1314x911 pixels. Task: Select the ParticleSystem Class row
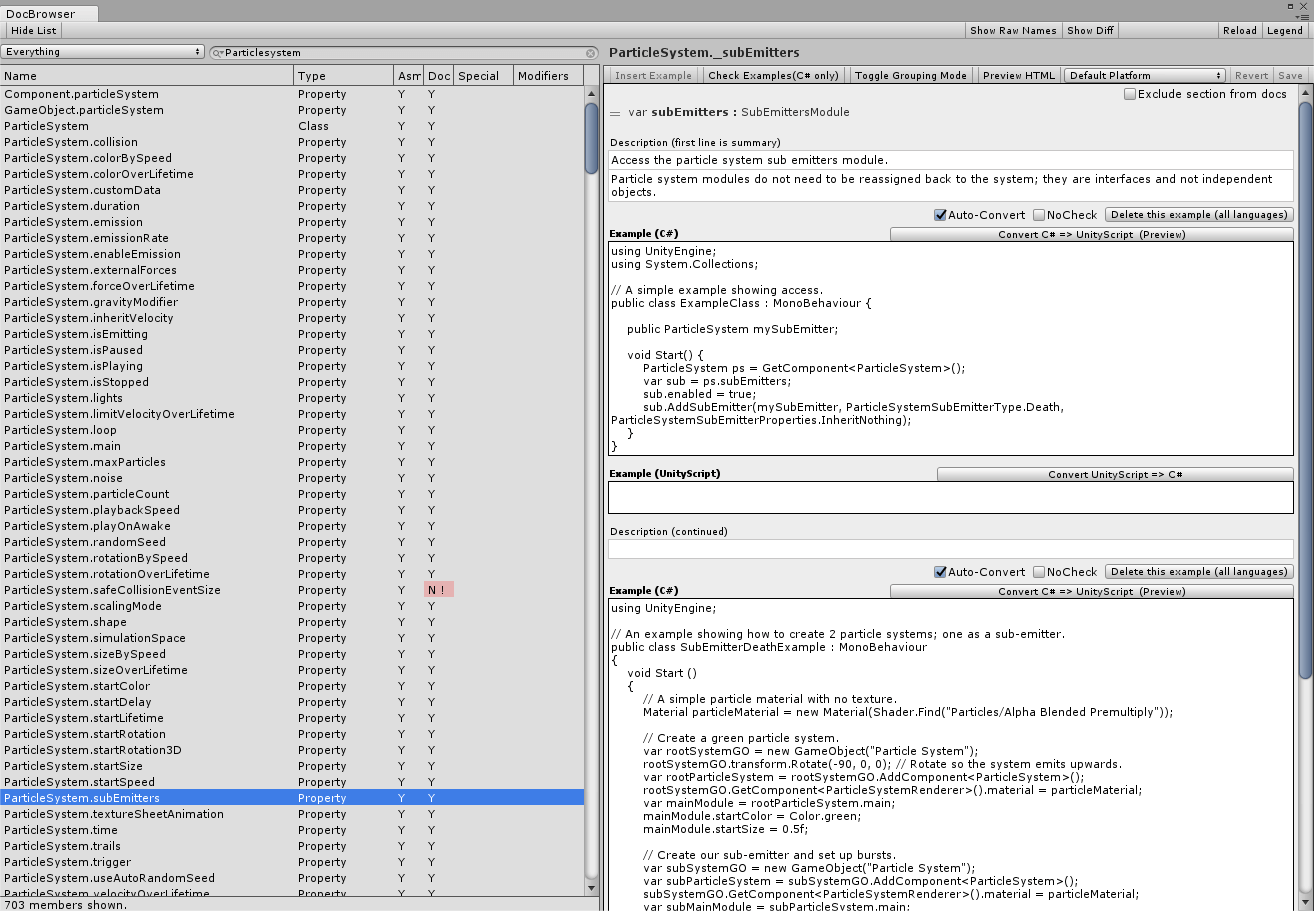pos(292,126)
